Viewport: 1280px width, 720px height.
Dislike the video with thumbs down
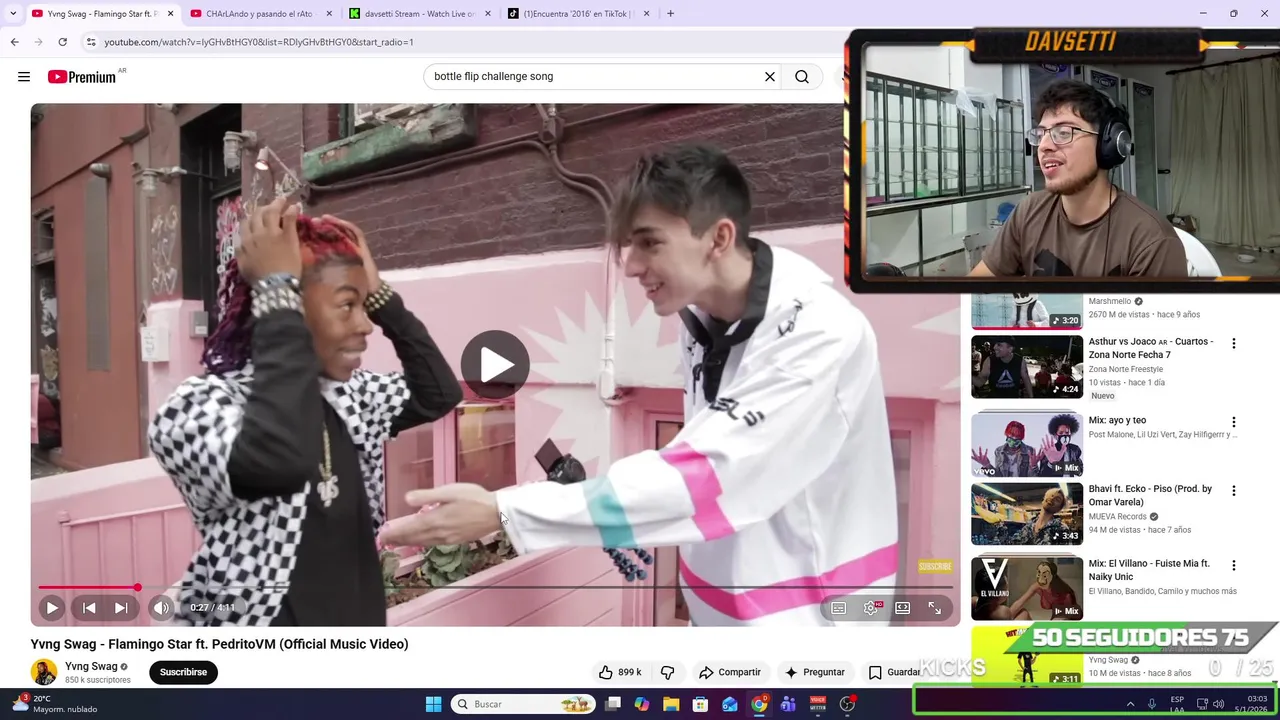[667, 672]
